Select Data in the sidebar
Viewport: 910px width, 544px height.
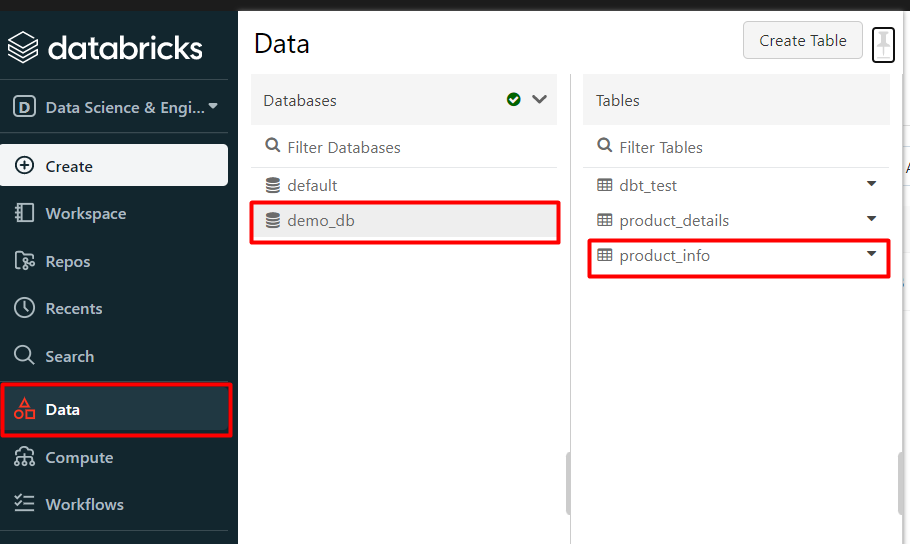116,409
